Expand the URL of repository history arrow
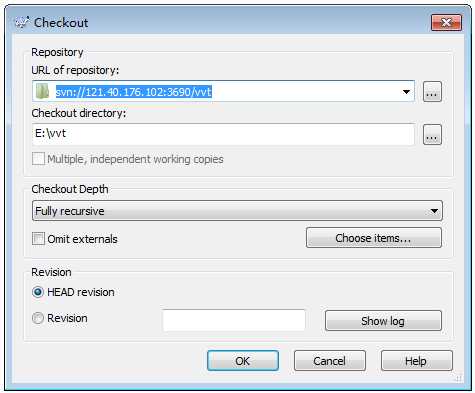Screen dimensions: 475x393 tap(406, 91)
